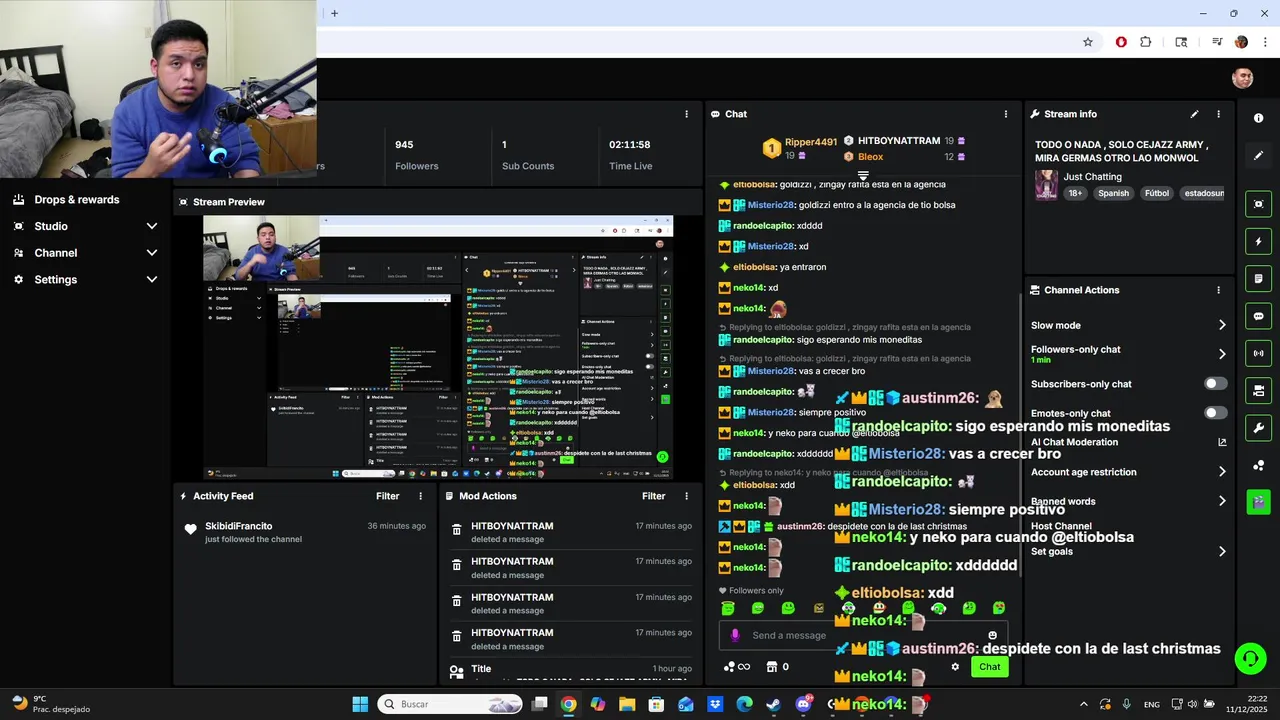Screen dimensions: 1280x720
Task: Open the stats panel three-dot menu
Action: tap(686, 114)
